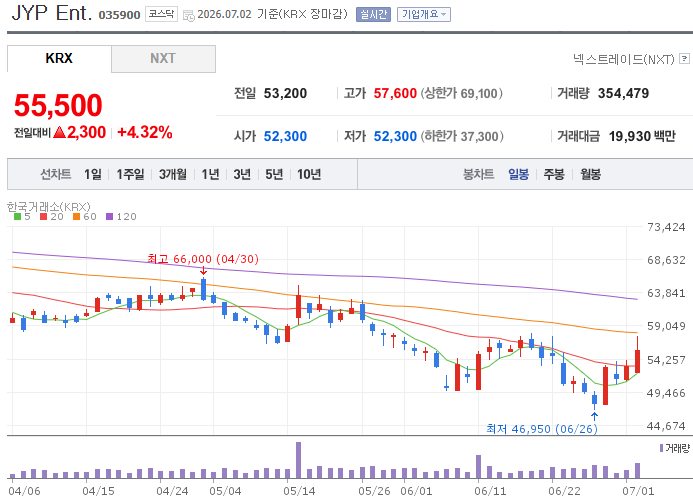Image resolution: width=693 pixels, height=499 pixels.
Task: Click the 거래량 volume legend label
Action: pos(677,448)
